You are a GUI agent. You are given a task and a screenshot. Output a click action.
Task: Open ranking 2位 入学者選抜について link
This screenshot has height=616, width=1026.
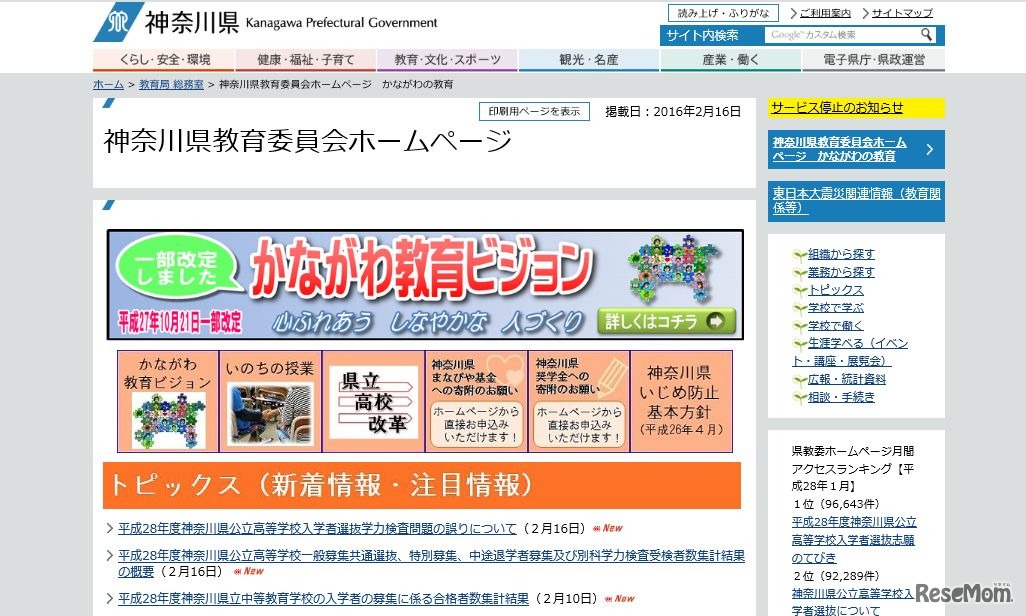(853, 602)
